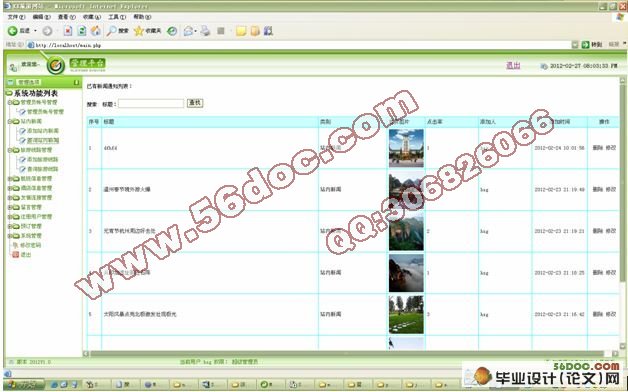The image size is (628, 392).
Task: Click the Stop page loading icon
Action: pyautogui.click(x=68, y=31)
